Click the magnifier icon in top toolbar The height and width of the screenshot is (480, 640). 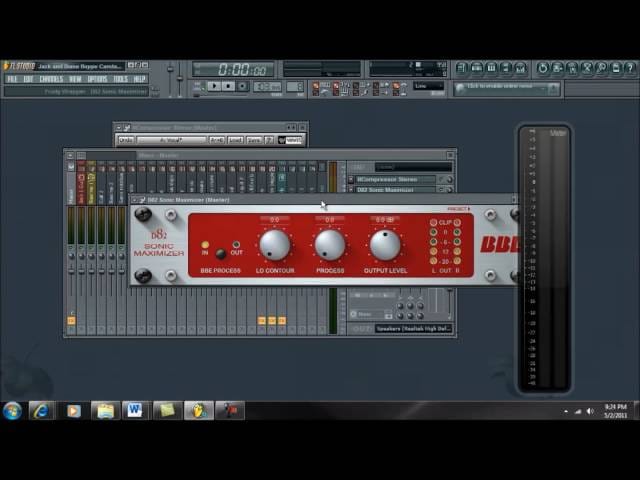[601, 68]
